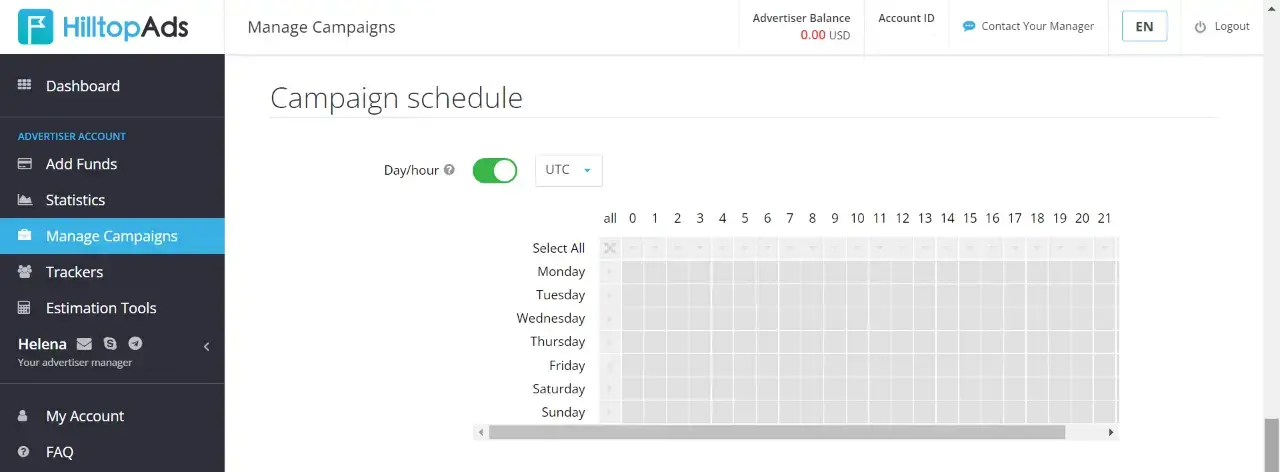
Task: Click the Day/hour help question mark icon
Action: pyautogui.click(x=449, y=170)
